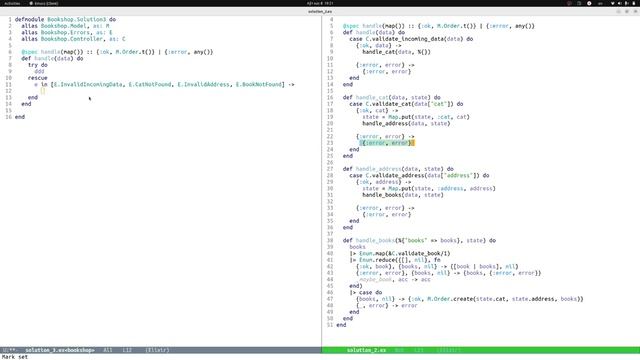Click the 'try do' line

point(38,65)
